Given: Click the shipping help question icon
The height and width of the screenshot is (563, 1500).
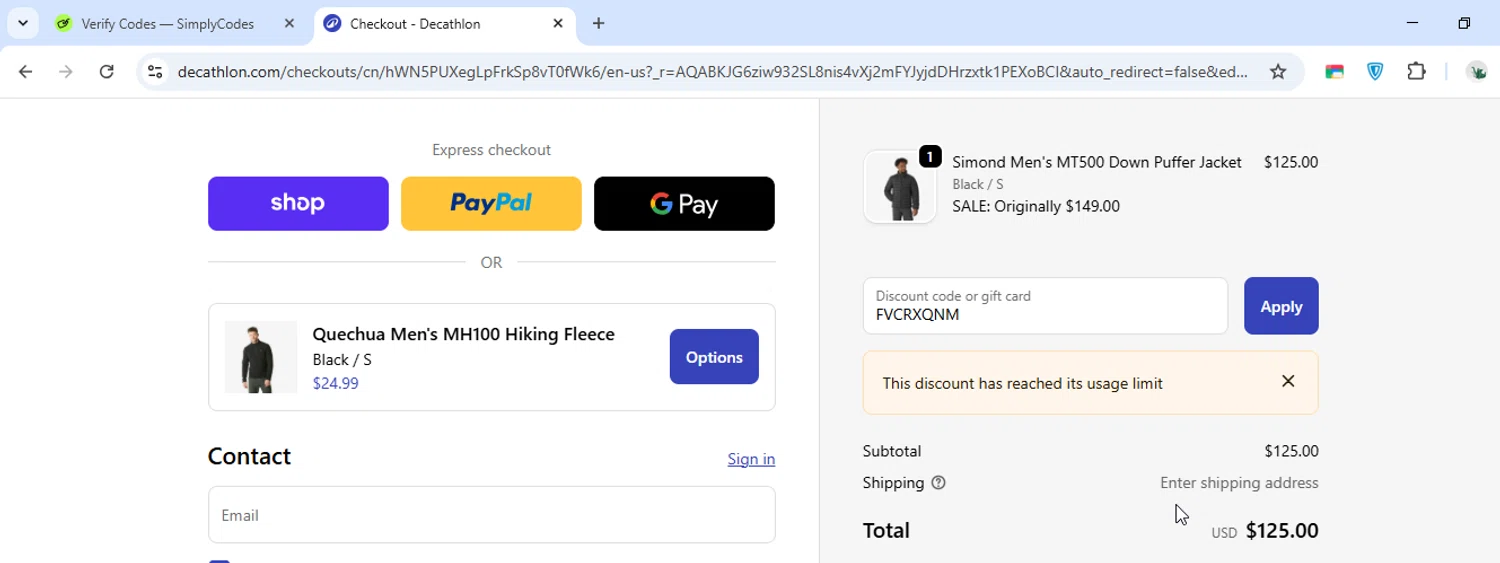Looking at the screenshot, I should click(938, 483).
